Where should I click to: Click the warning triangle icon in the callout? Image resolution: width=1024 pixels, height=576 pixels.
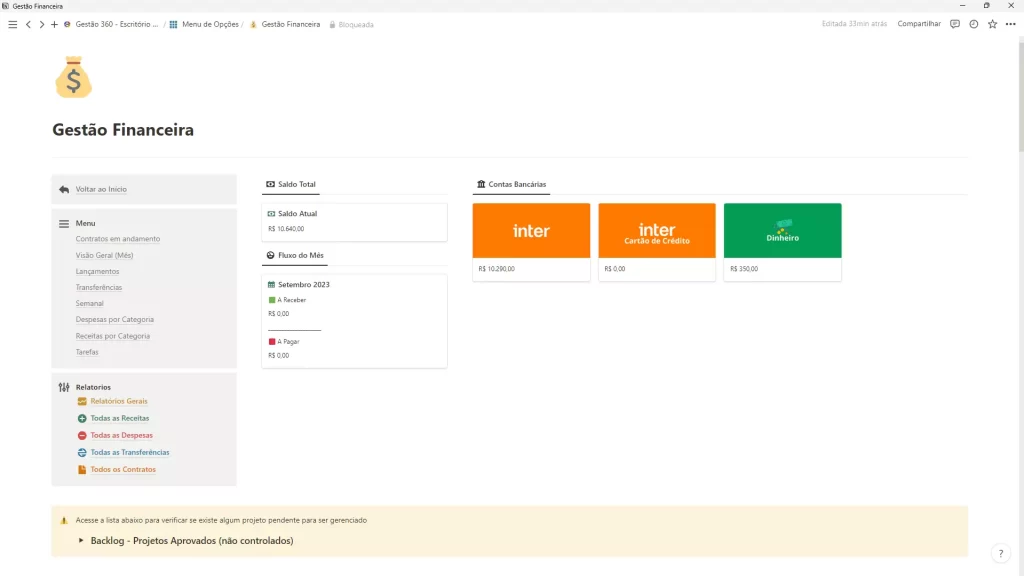point(64,520)
